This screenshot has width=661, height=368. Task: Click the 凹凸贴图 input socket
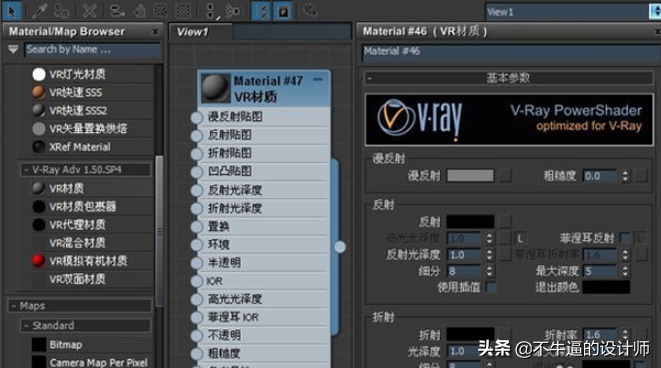click(x=196, y=172)
